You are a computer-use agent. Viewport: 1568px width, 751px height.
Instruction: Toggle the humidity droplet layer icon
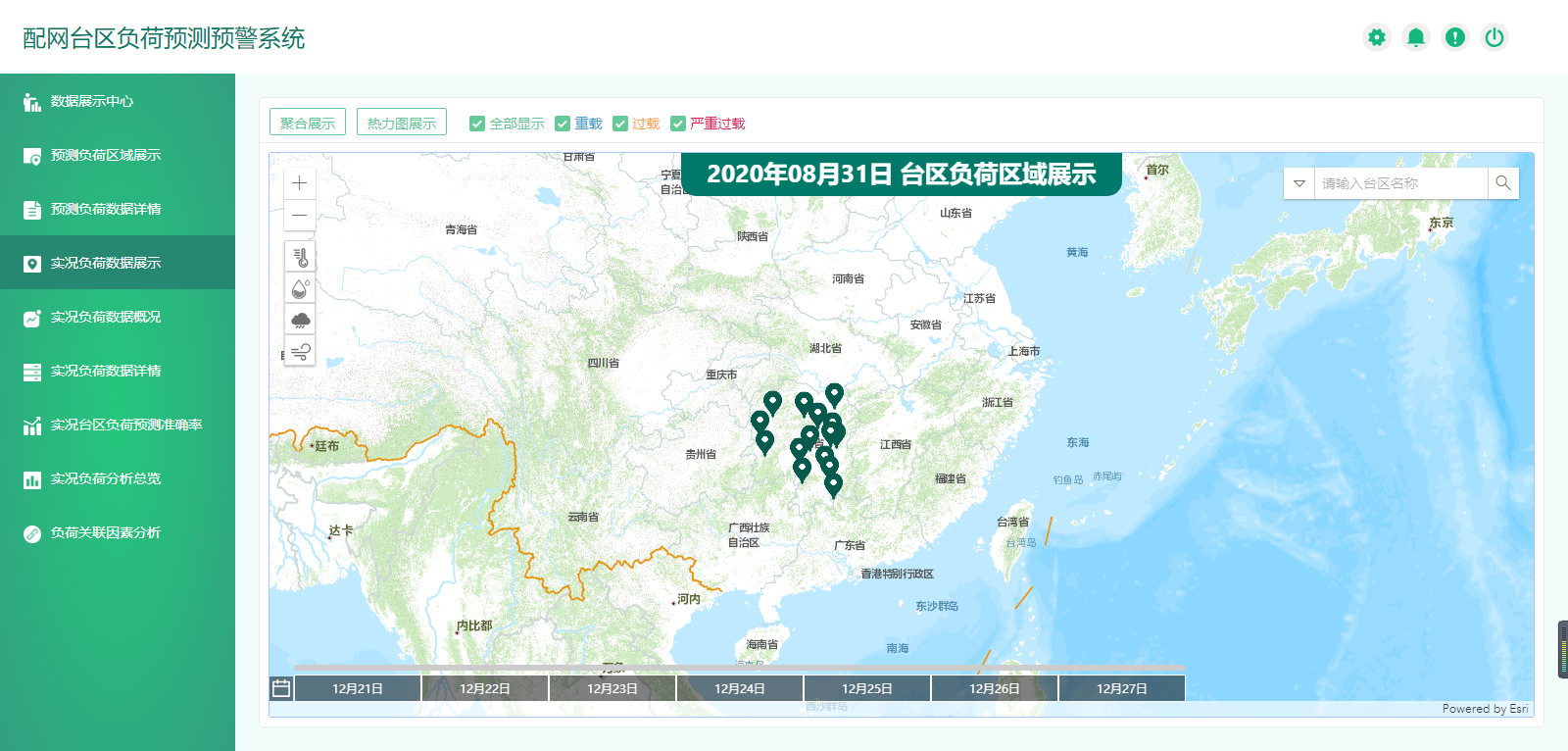pyautogui.click(x=300, y=288)
